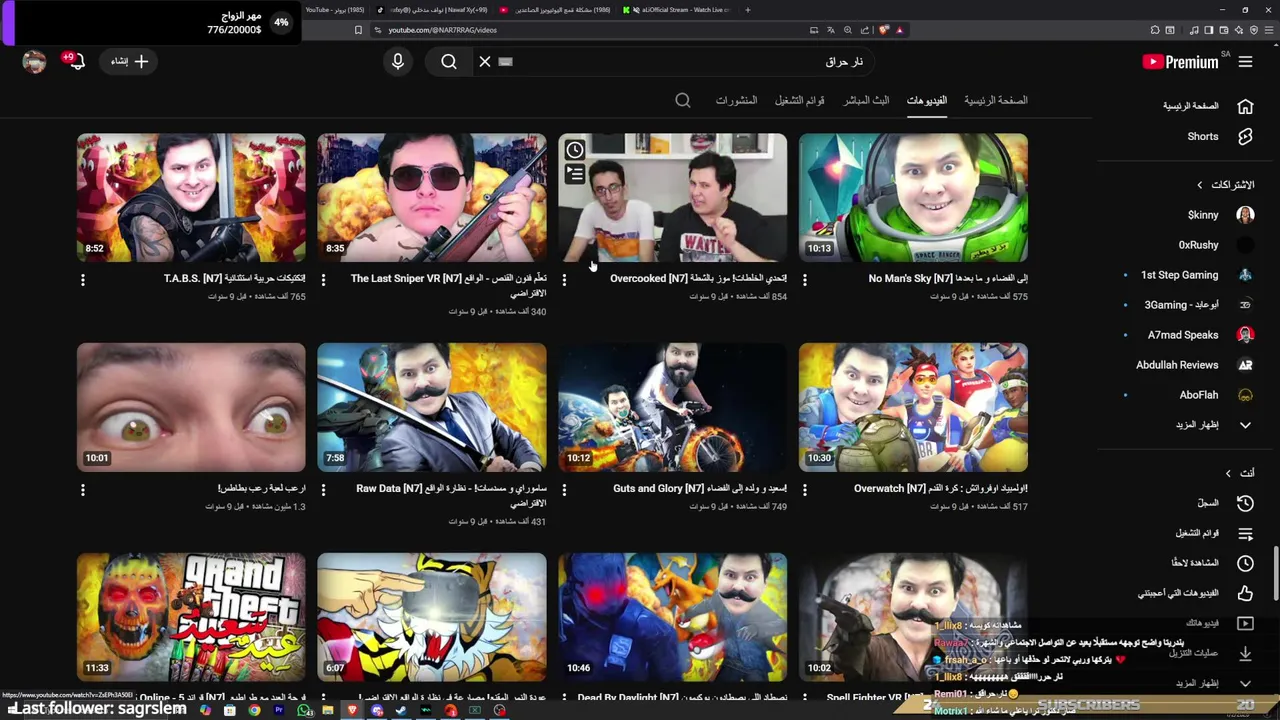Viewport: 1280px width, 720px height.
Task: Click the Create (إنشاء) button
Action: pos(130,62)
